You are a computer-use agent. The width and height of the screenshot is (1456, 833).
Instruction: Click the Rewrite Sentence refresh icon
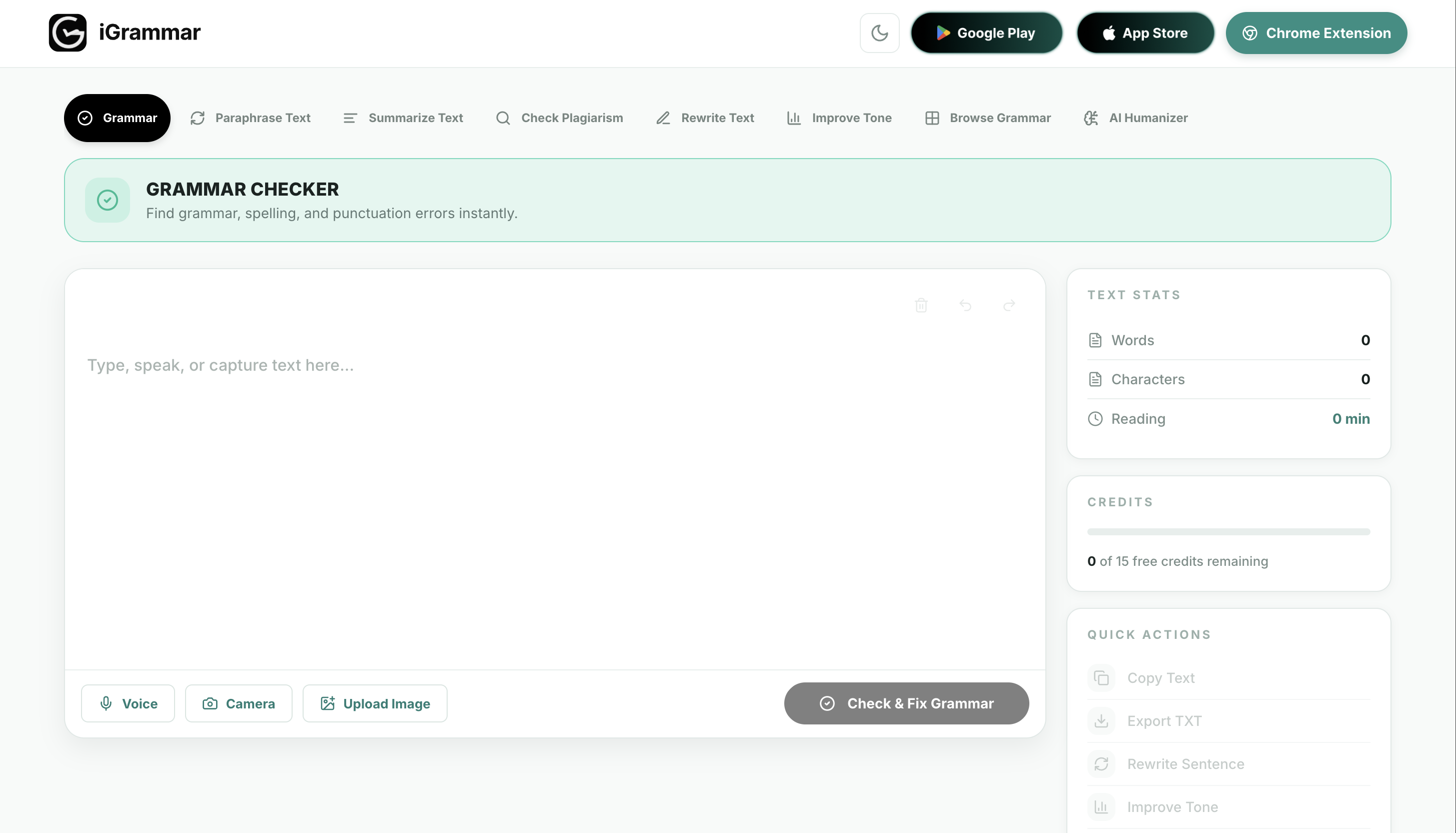(1101, 764)
